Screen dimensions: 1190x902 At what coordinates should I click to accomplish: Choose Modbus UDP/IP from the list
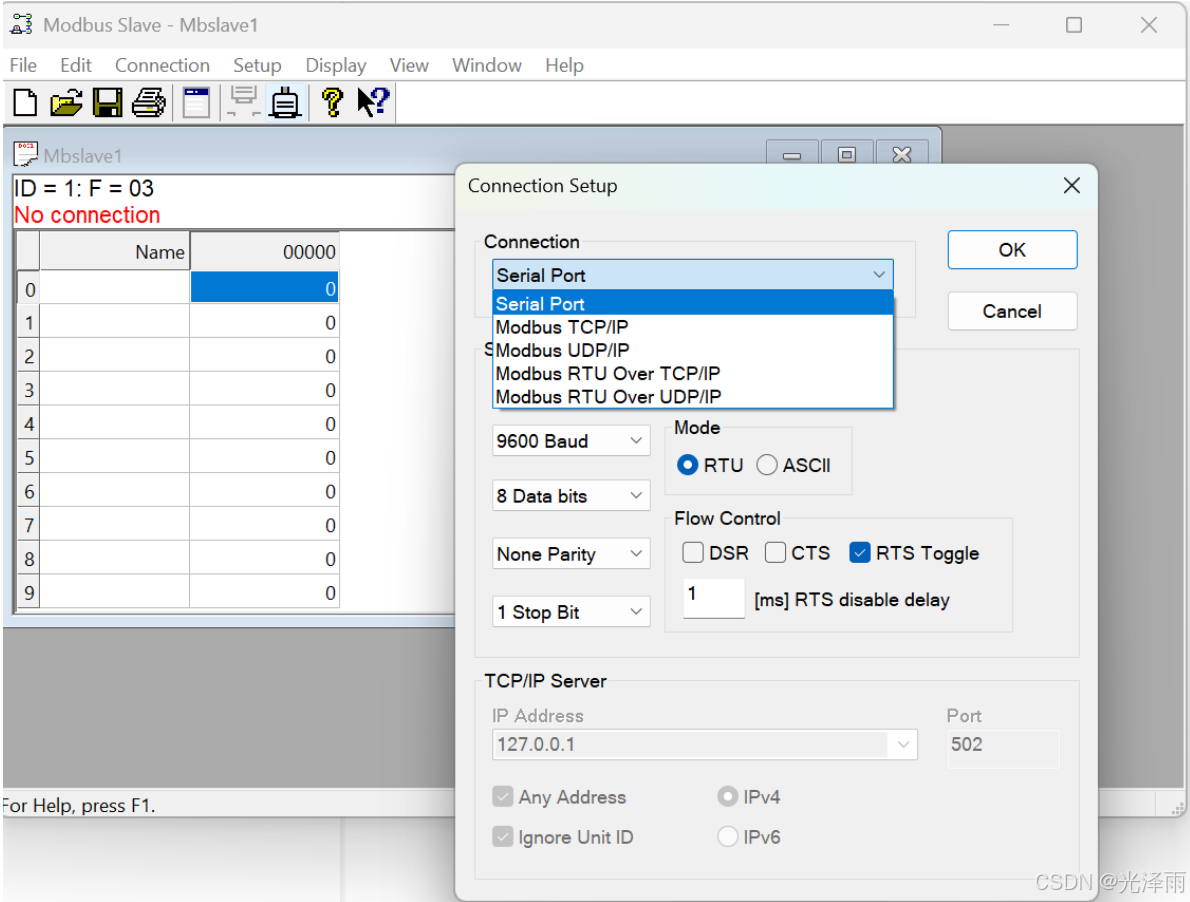pyautogui.click(x=692, y=350)
